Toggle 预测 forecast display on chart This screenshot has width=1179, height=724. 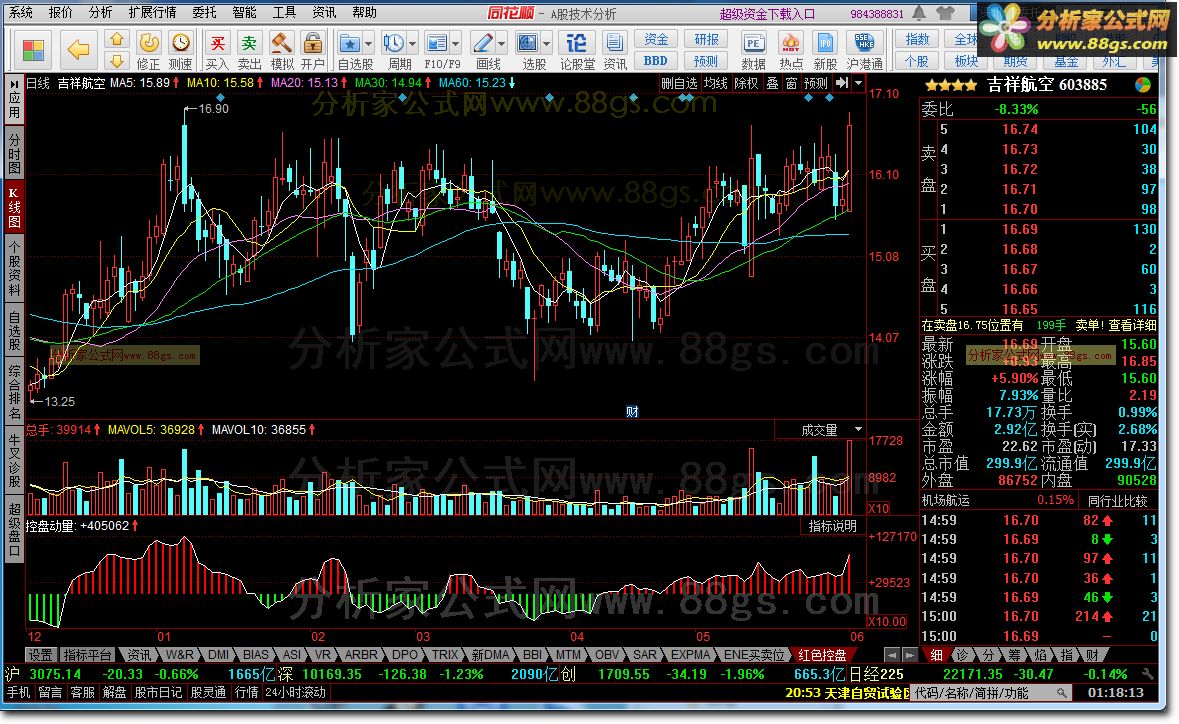click(x=816, y=83)
